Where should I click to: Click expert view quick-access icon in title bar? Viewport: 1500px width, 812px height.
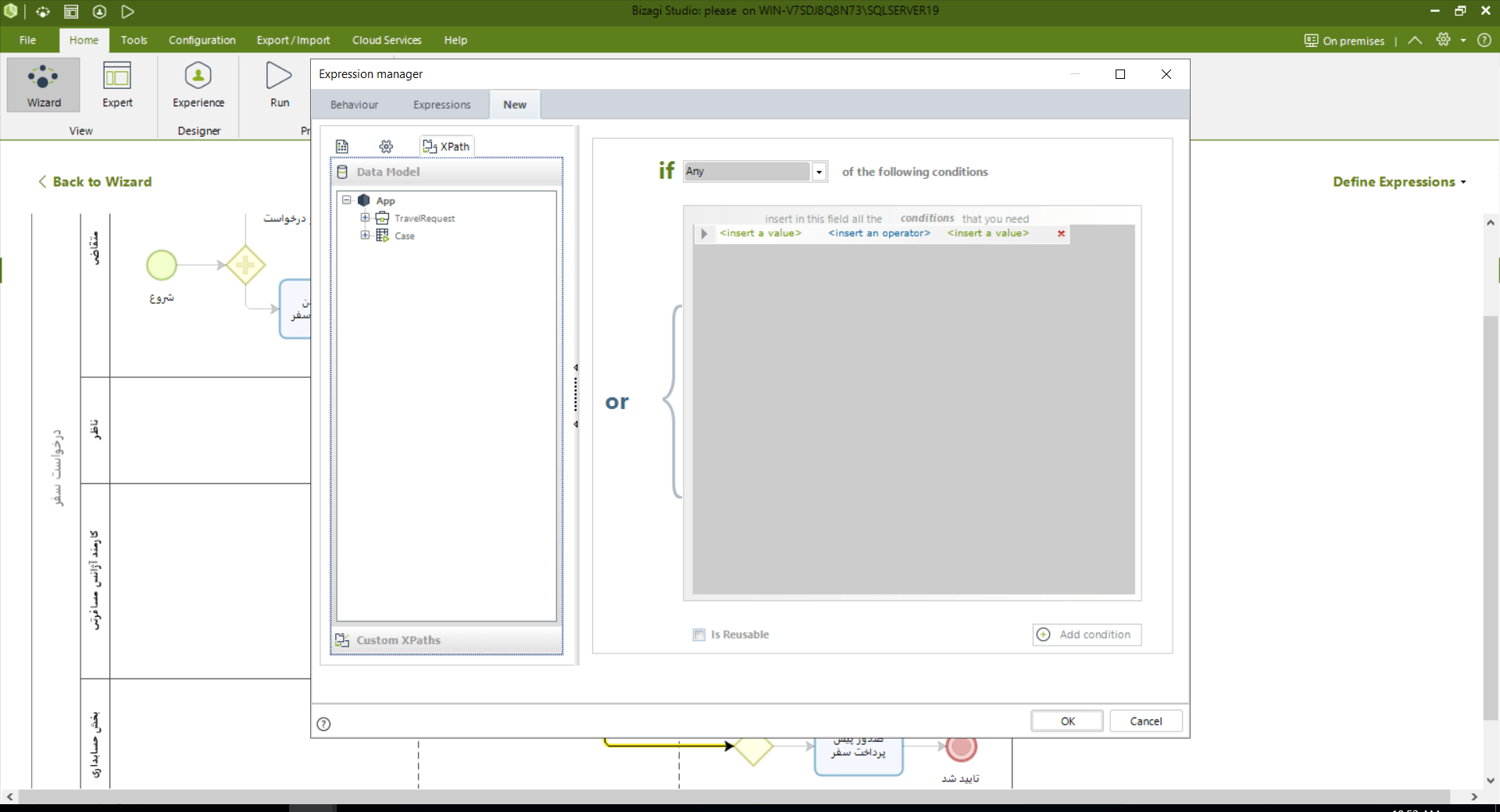(71, 12)
